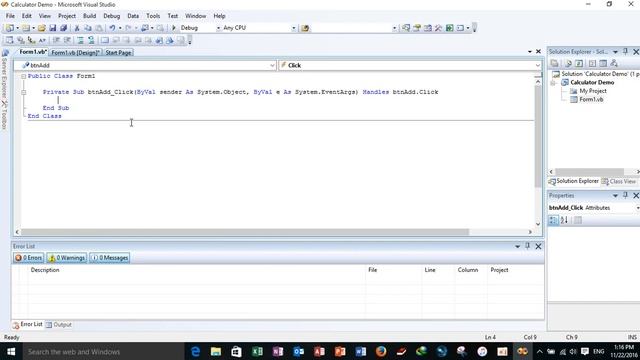Click the Windows Start button
The width and height of the screenshot is (640, 360).
[11, 351]
